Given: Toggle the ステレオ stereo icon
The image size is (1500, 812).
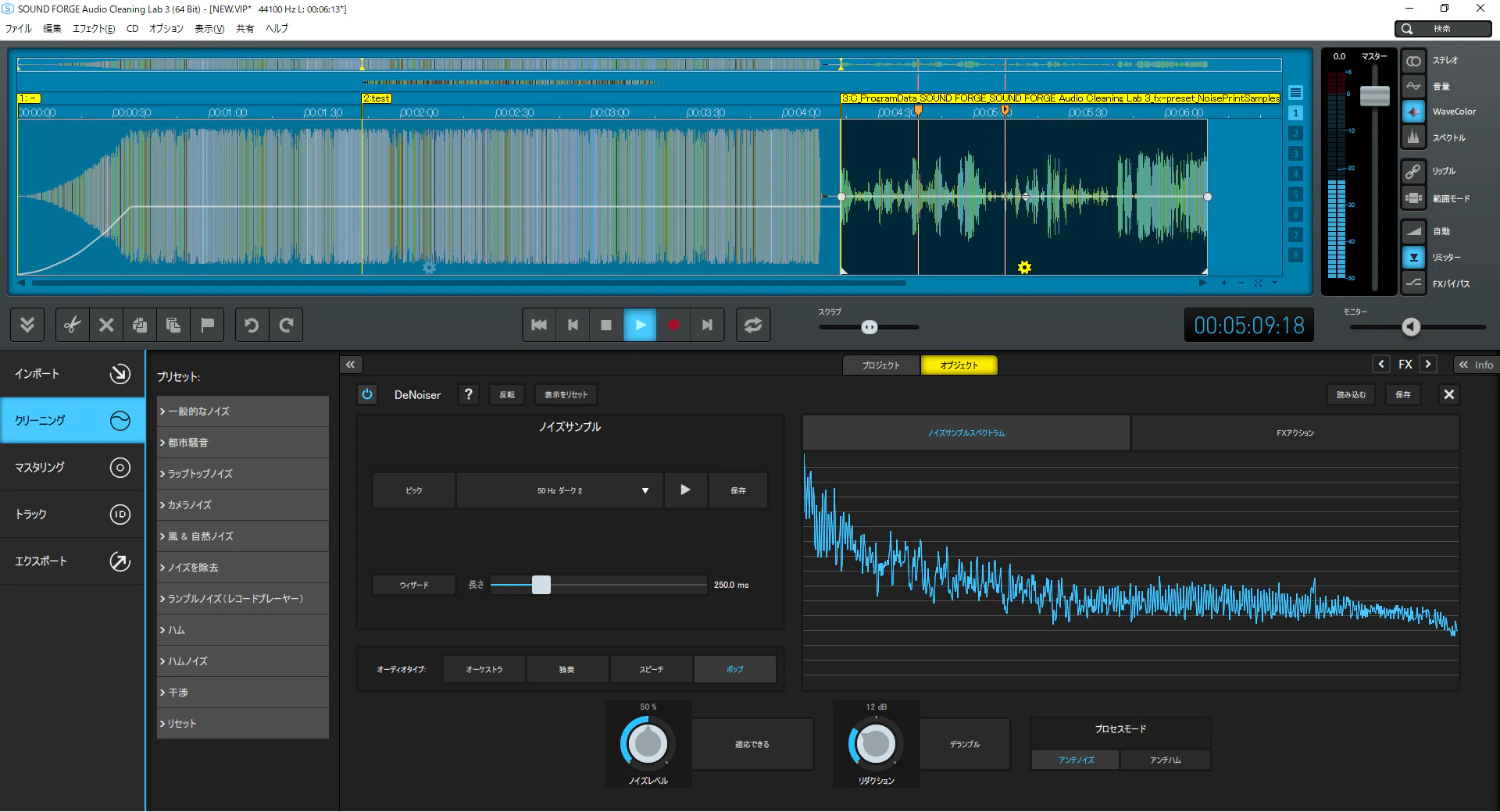Looking at the screenshot, I should coord(1413,61).
